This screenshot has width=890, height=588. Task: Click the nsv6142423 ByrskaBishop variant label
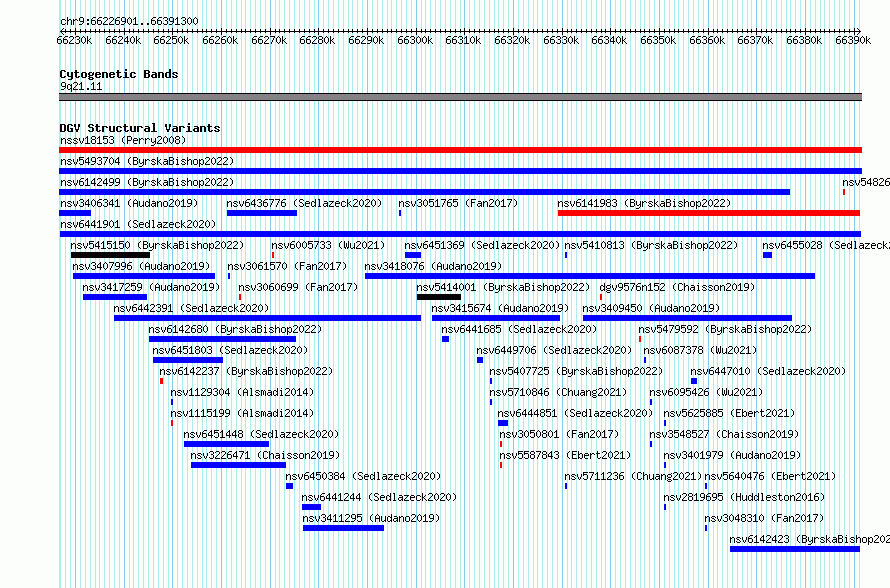809,539
